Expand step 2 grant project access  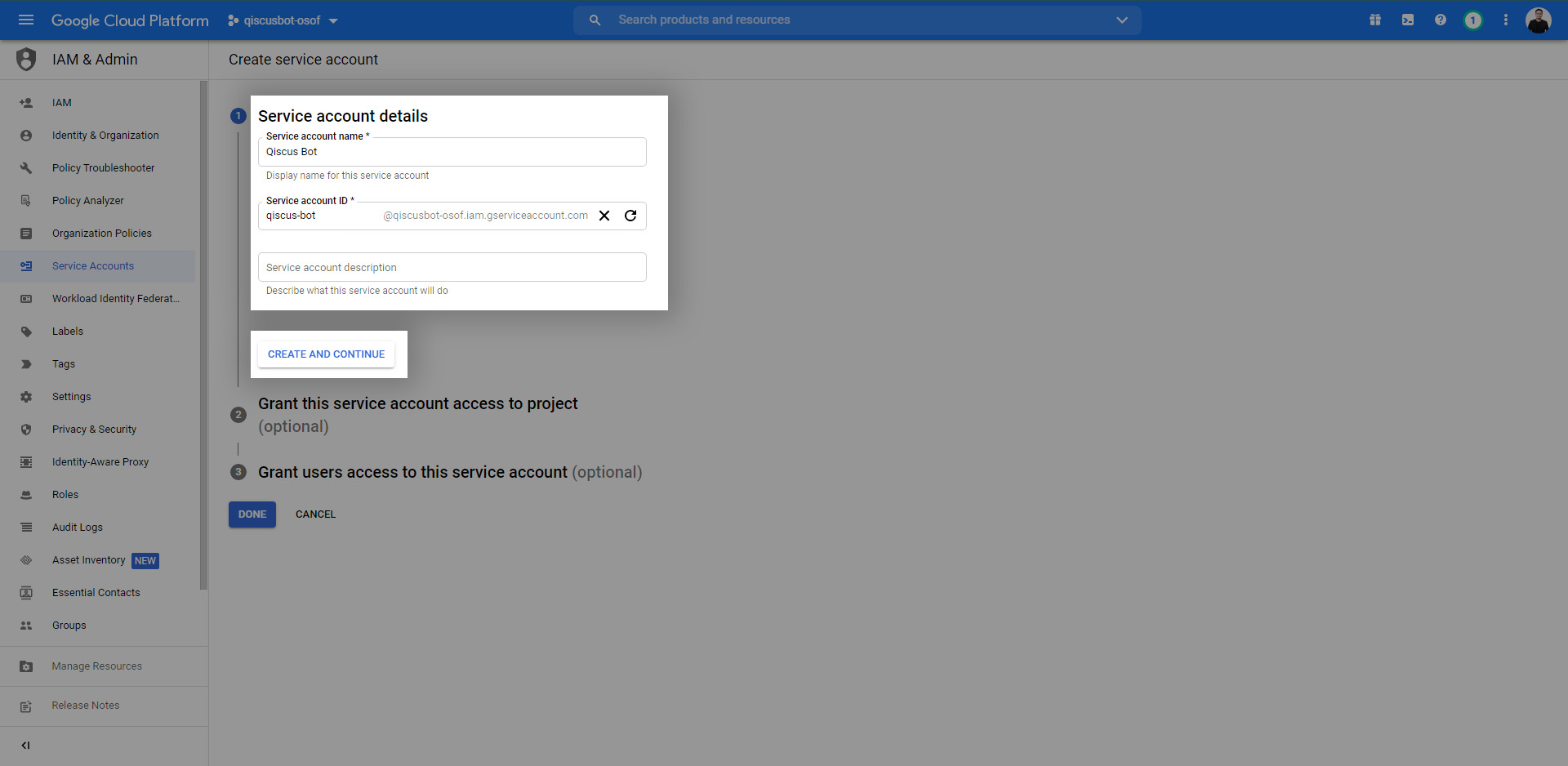[x=417, y=404]
